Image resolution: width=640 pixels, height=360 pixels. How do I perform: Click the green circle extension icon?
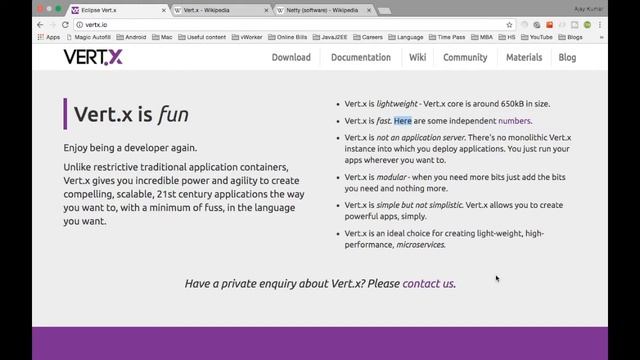pyautogui.click(x=587, y=25)
